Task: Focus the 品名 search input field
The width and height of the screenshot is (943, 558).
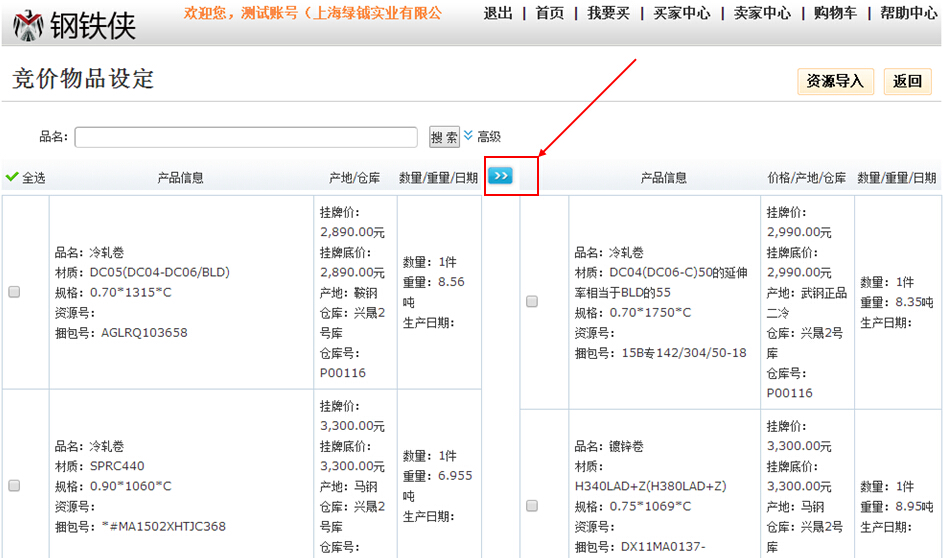Action: click(246, 137)
